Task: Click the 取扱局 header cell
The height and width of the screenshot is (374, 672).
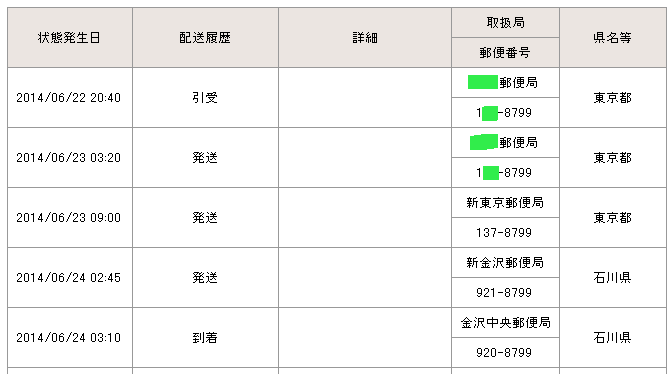Action: (505, 23)
